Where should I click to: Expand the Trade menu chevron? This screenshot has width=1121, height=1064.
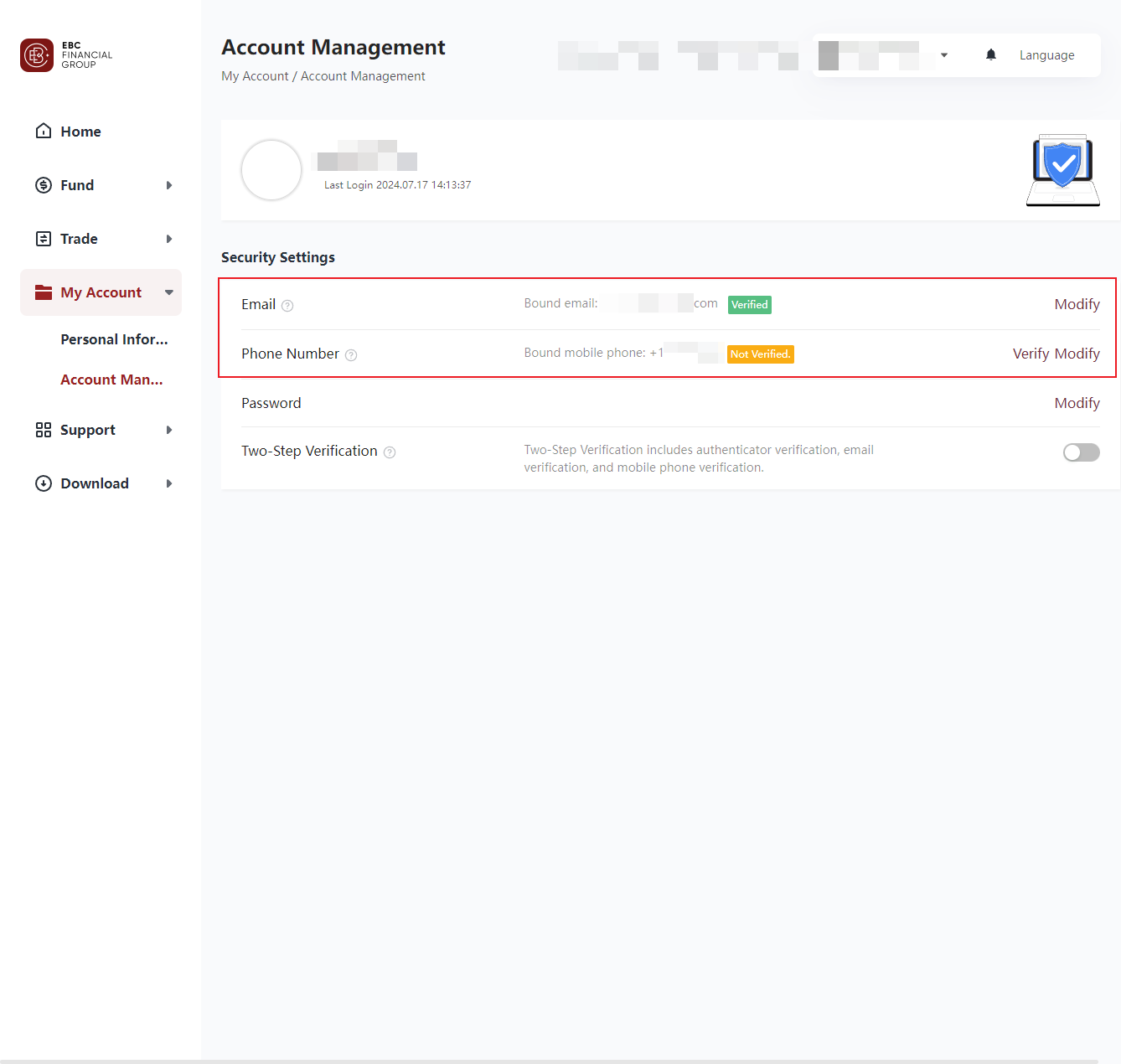pos(169,239)
